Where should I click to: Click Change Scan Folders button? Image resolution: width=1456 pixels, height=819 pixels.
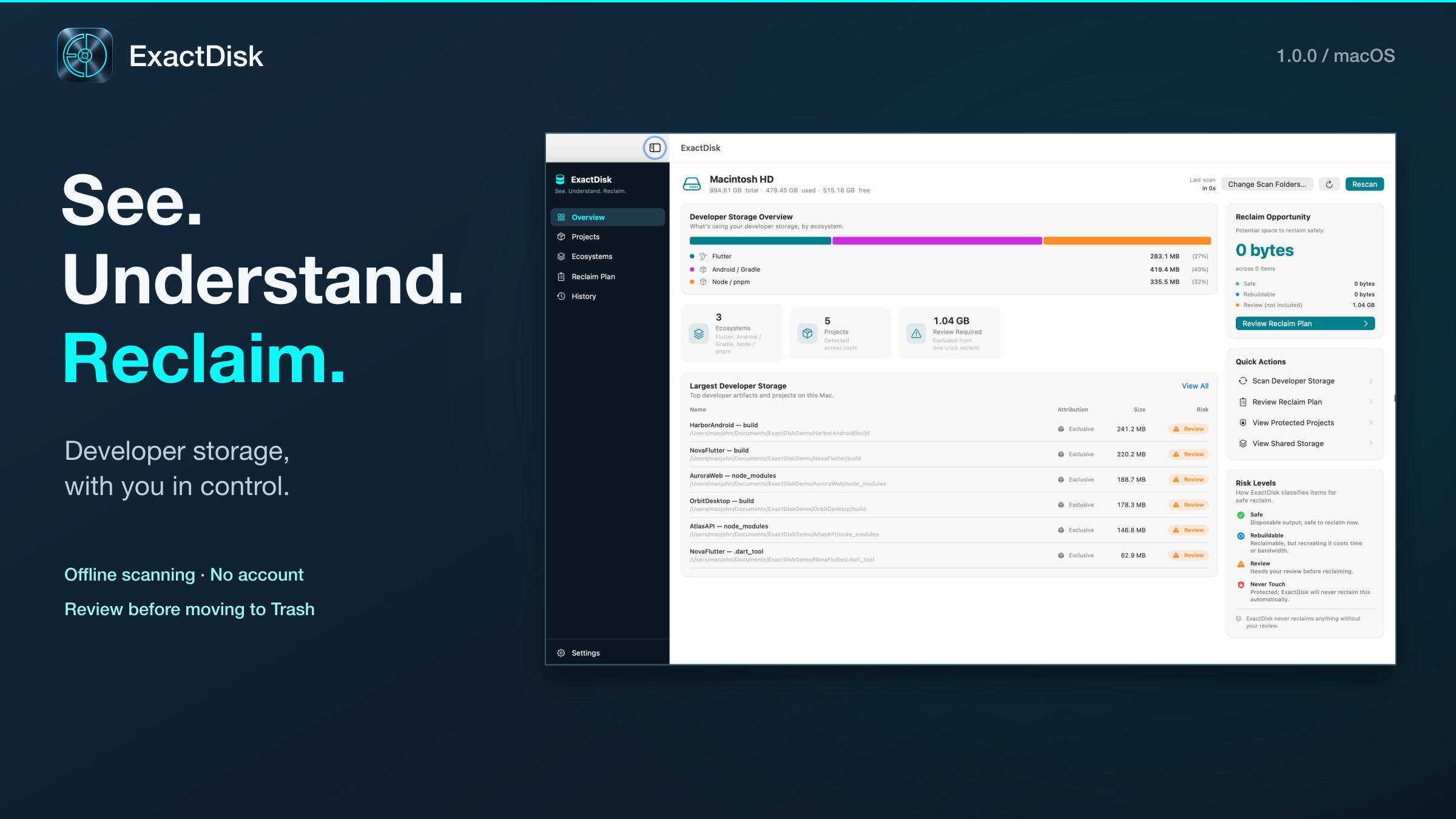[1267, 184]
